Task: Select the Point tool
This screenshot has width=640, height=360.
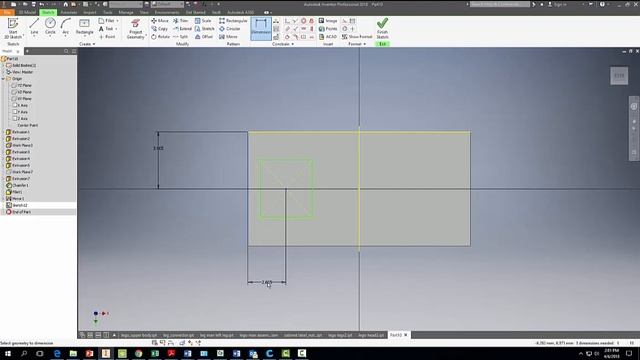Action: [107, 37]
